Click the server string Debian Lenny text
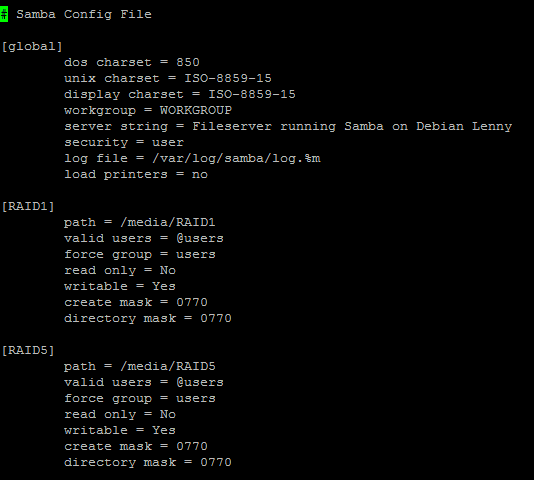 click(464, 126)
